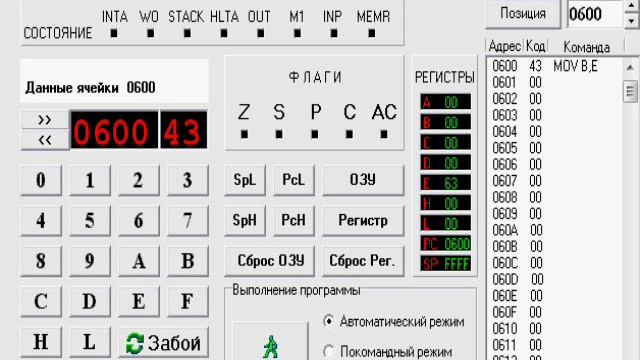
Task: Select the row 0600 43 MOV B,E
Action: click(555, 66)
